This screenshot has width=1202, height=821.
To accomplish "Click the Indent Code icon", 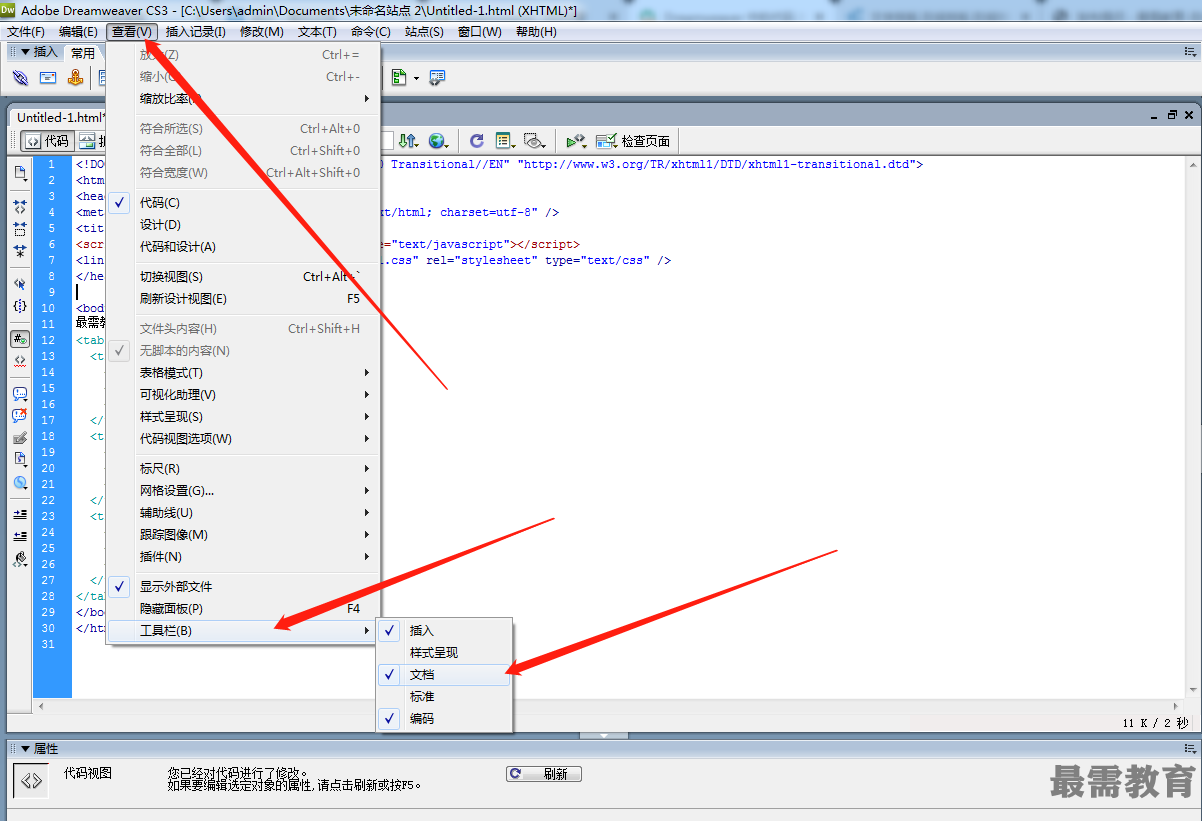I will 20,514.
